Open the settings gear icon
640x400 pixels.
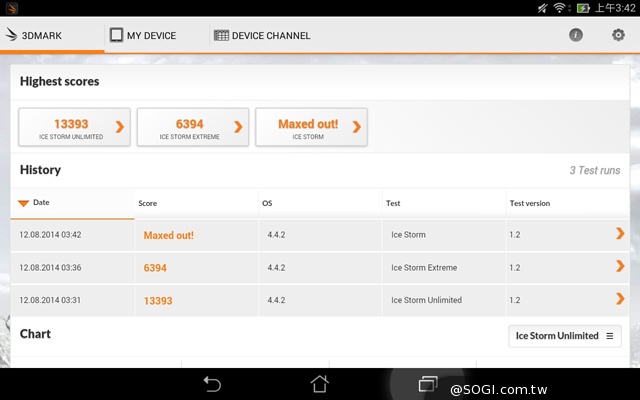point(618,35)
